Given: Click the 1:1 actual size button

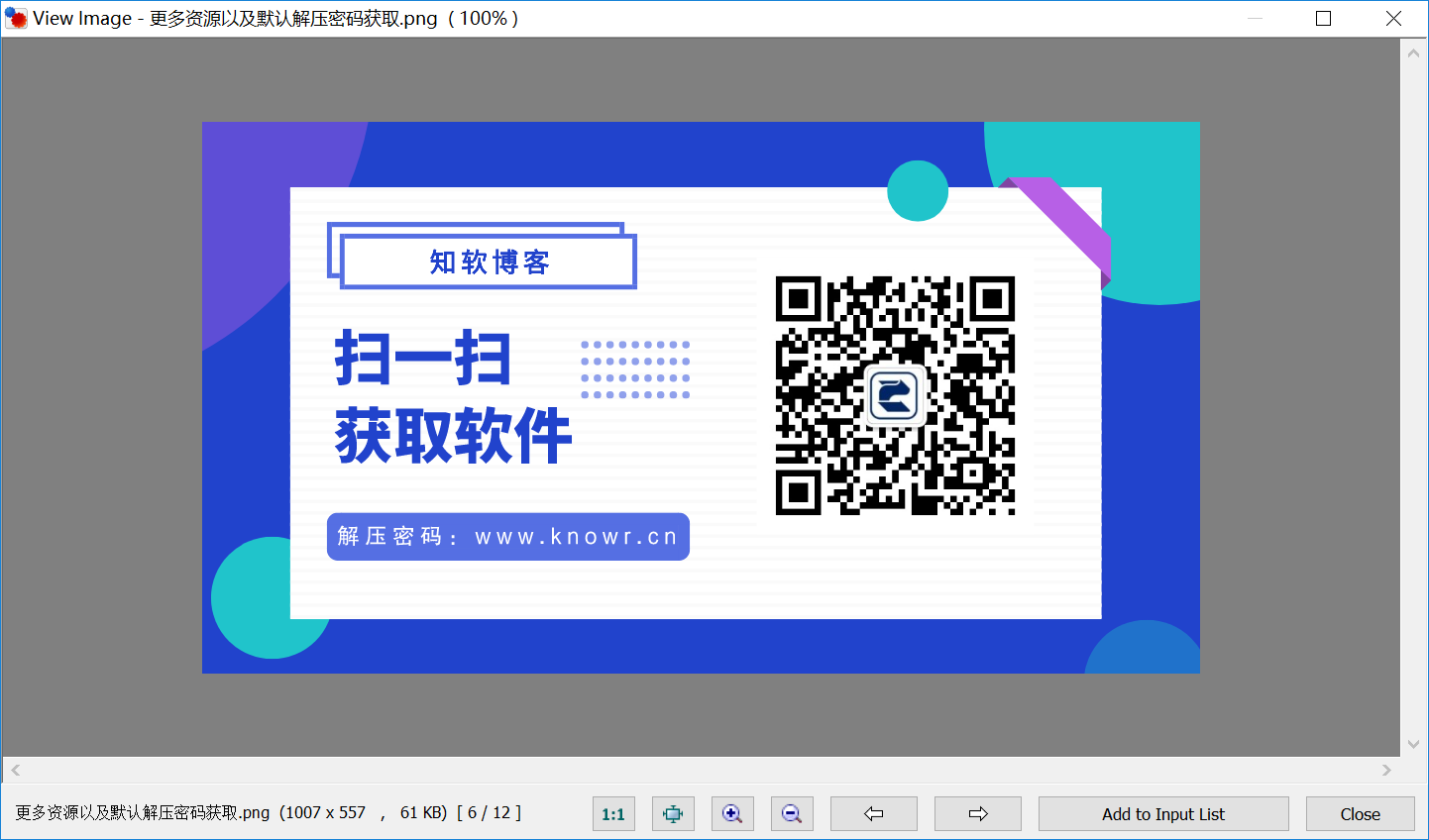Looking at the screenshot, I should [x=613, y=813].
